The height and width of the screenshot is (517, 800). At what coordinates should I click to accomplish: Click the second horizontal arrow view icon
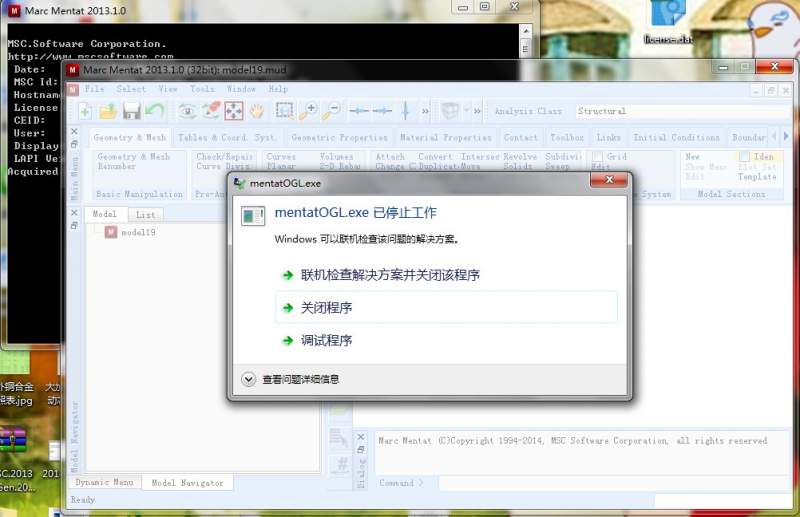[382, 111]
